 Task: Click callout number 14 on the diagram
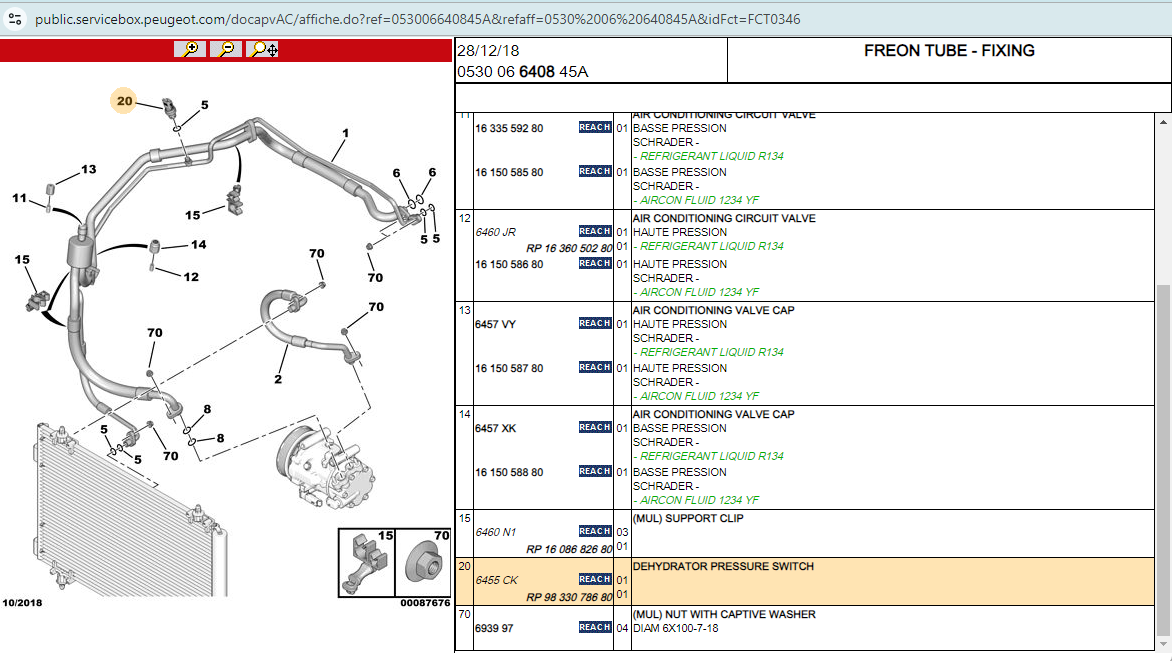[x=199, y=245]
